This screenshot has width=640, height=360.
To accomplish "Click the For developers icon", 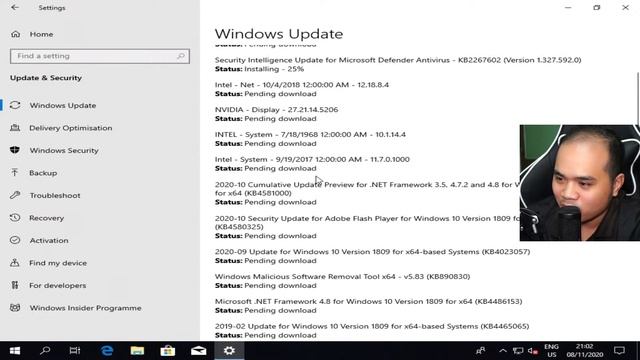I will pyautogui.click(x=15, y=285).
